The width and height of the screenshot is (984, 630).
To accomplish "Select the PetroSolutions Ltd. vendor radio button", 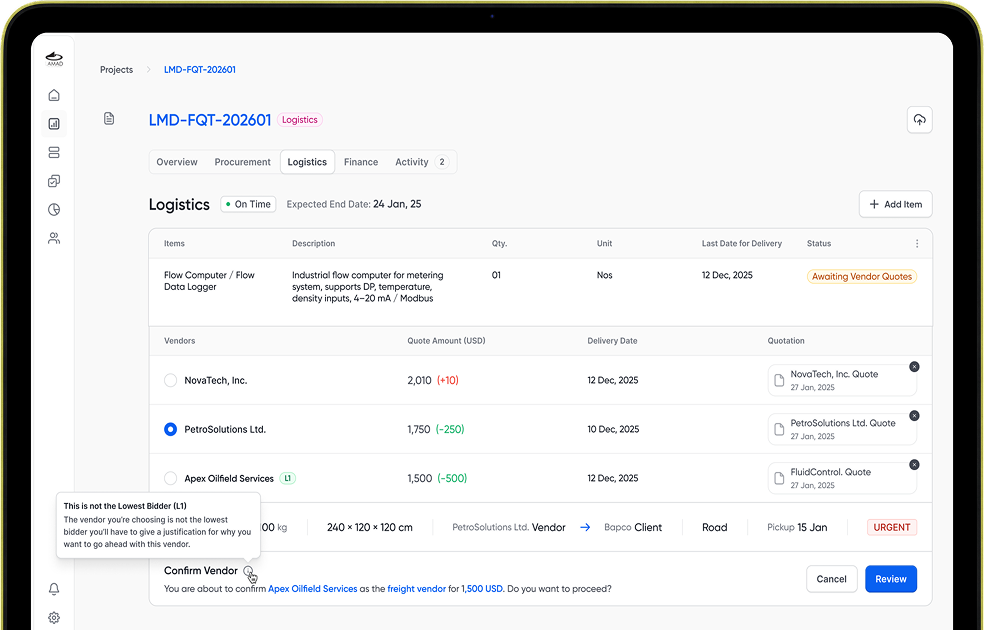I will pyautogui.click(x=170, y=429).
